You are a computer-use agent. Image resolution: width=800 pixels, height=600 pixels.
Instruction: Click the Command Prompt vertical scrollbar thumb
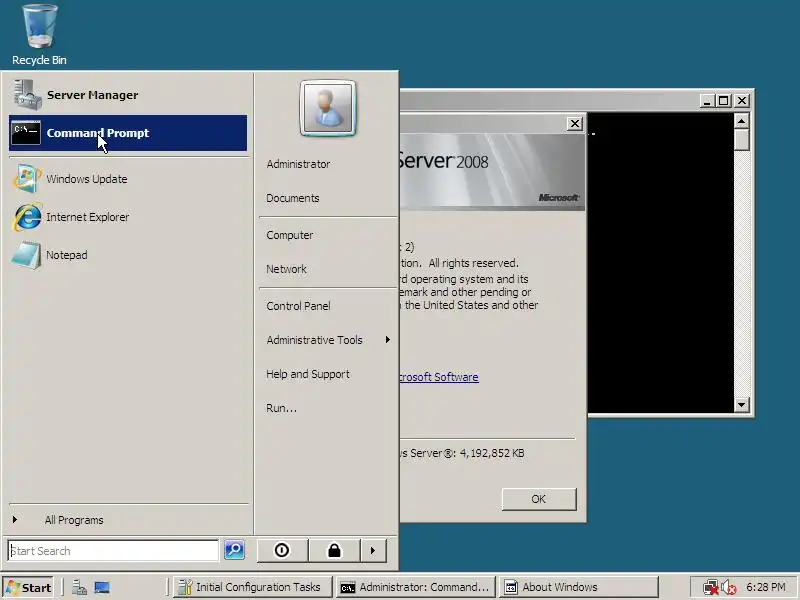point(741,140)
